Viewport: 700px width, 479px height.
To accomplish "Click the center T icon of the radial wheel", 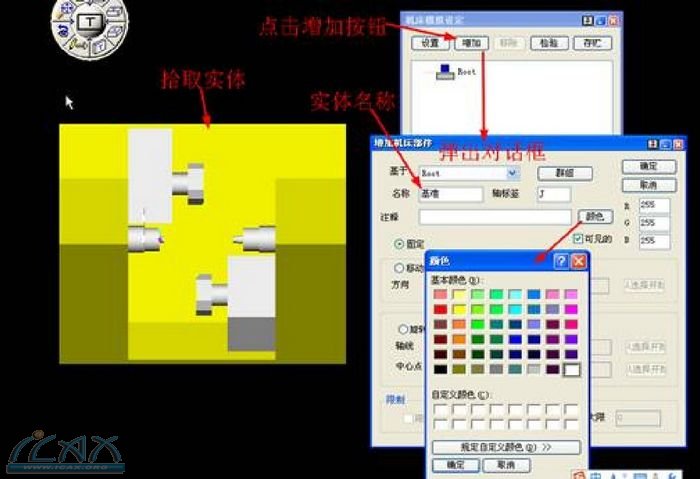I will point(90,22).
